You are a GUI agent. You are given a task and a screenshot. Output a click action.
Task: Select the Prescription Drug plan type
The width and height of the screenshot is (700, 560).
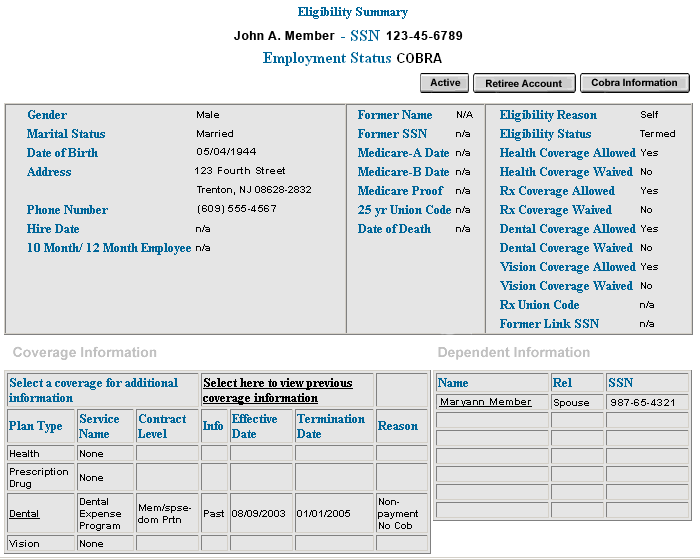(x=39, y=477)
